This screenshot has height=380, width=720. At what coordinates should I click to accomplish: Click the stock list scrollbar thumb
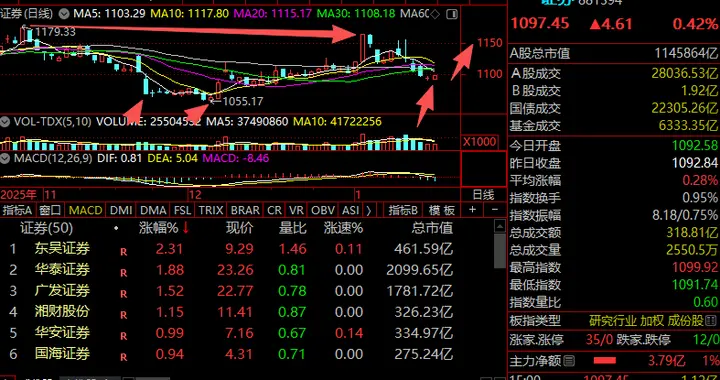[499, 251]
